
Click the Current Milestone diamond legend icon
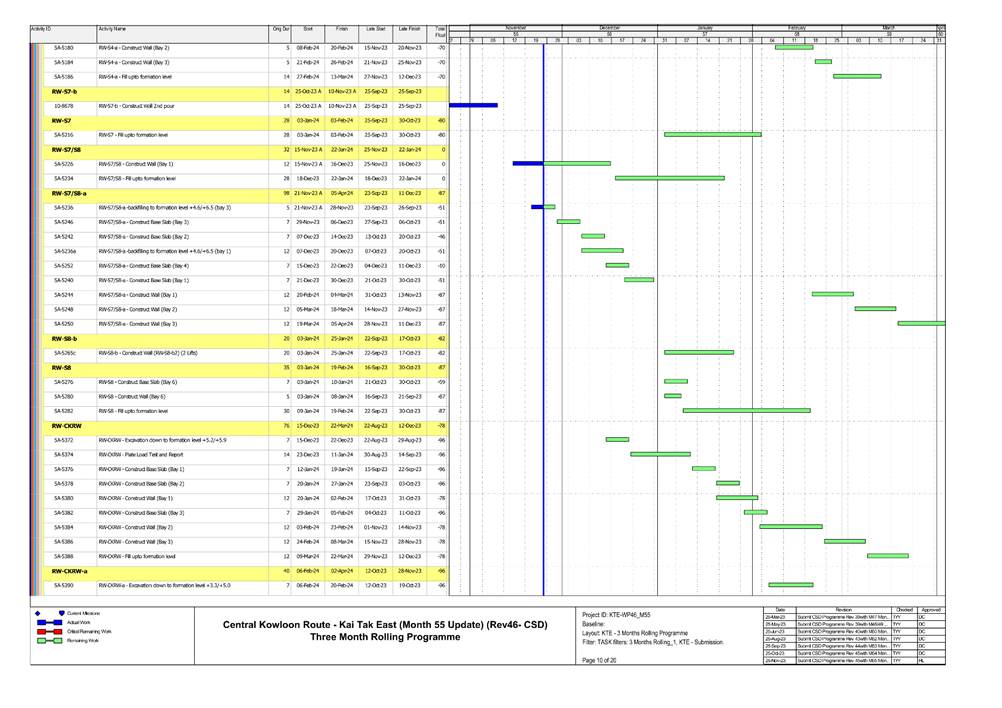[37, 612]
